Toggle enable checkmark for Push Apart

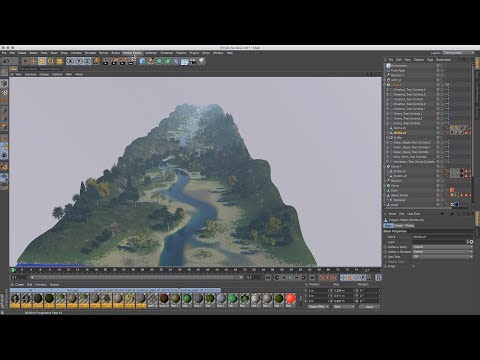[442, 71]
